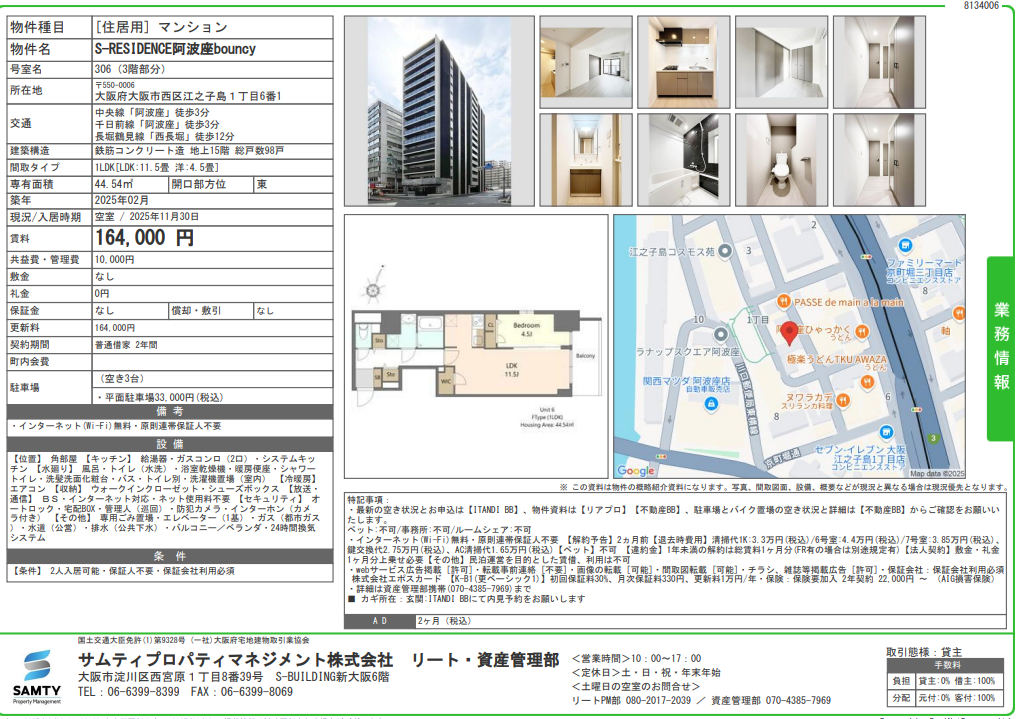Click the Google logo on the map

point(636,470)
